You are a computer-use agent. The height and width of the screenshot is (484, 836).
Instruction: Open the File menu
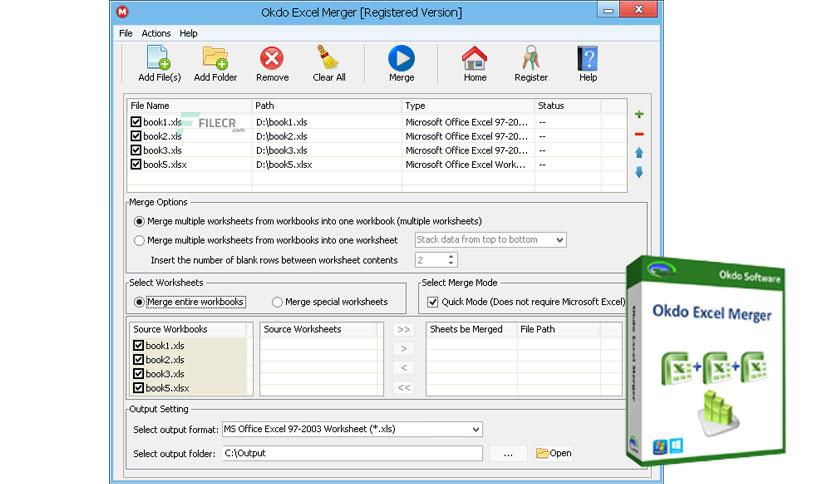click(x=126, y=33)
